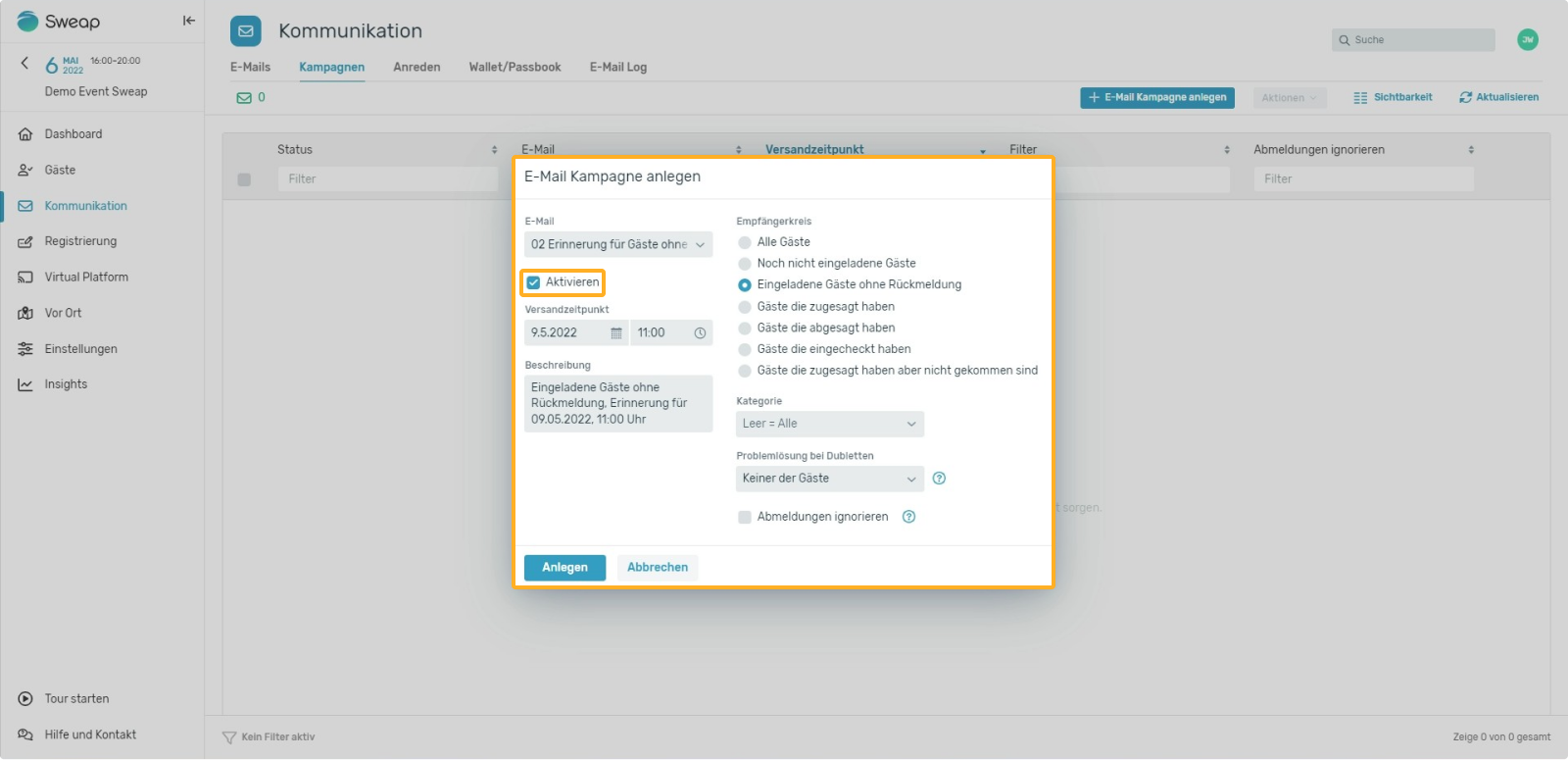Select Eingeladene Gäste ohne Rückmeldung
The width and height of the screenshot is (1568, 760).
coord(745,285)
